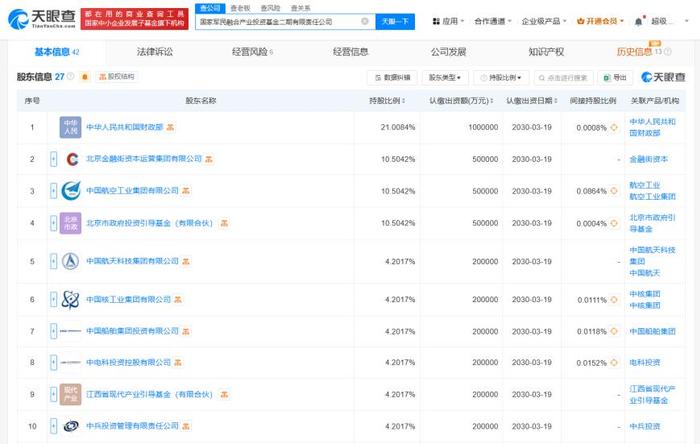Open the 持股比例 filter dropdown

[501, 78]
